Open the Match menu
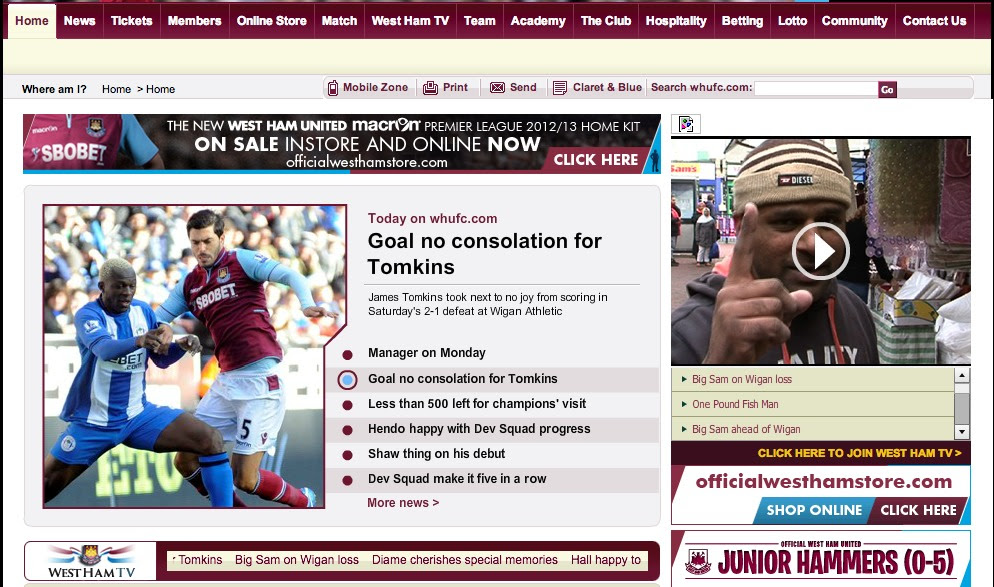The image size is (994, 587). (x=339, y=21)
